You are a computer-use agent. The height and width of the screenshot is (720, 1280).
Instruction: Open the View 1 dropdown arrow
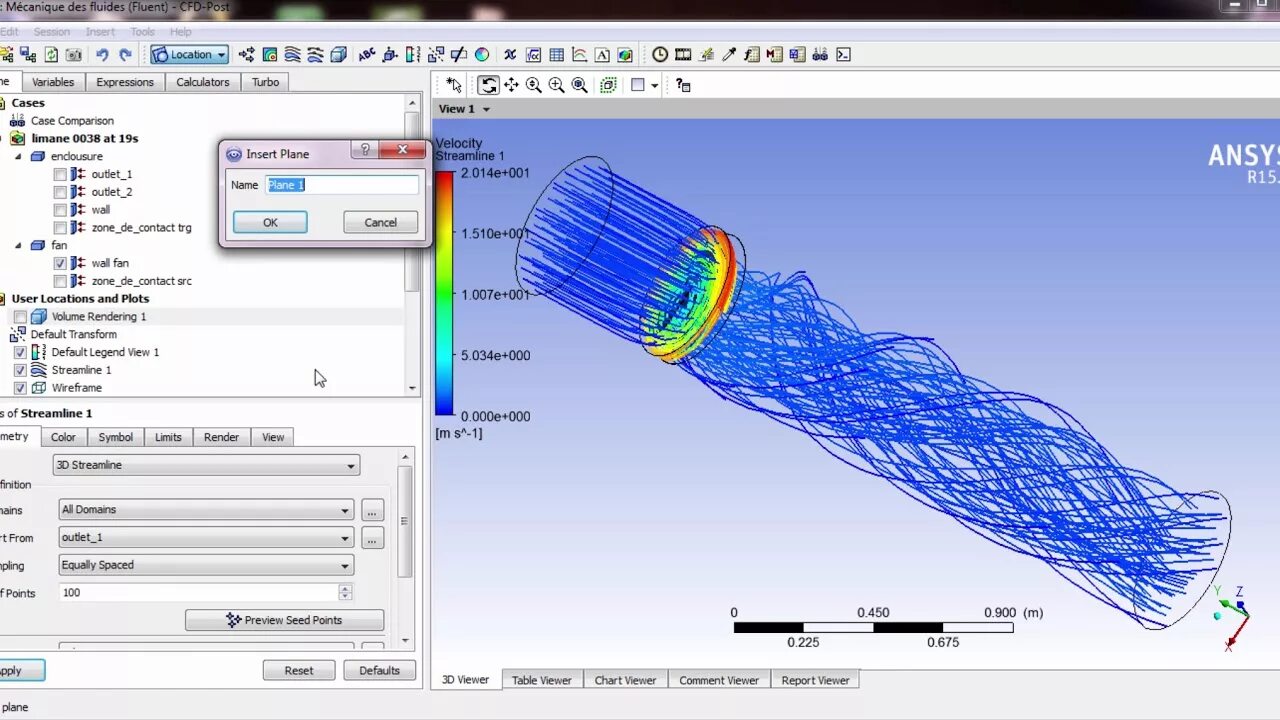(x=486, y=109)
